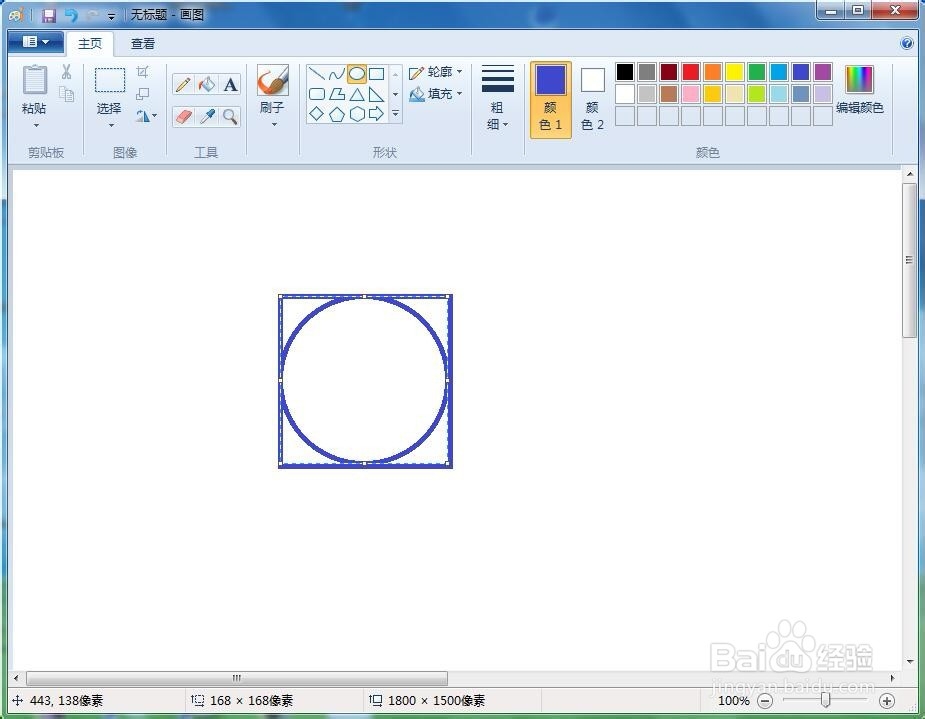Choose the Right triangle shape

pos(376,94)
